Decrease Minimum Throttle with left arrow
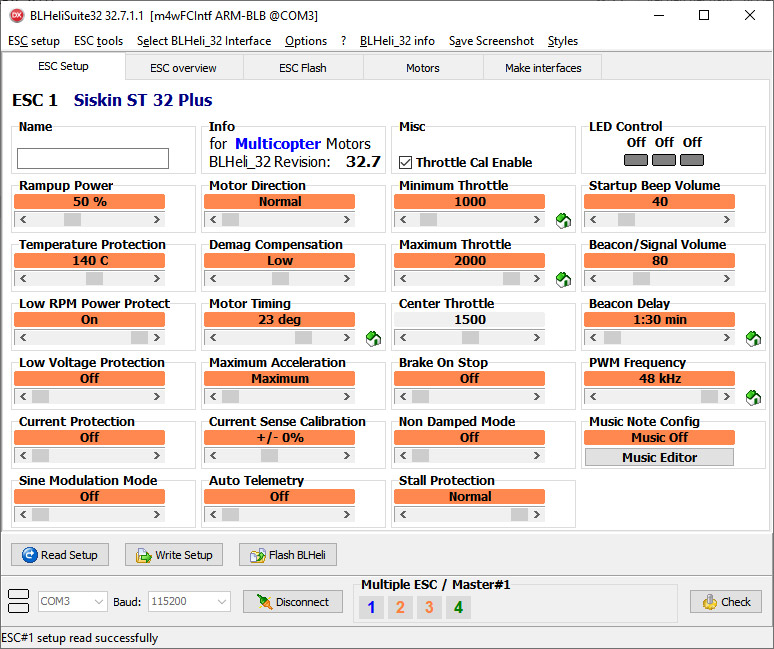The image size is (774, 649). (x=403, y=220)
